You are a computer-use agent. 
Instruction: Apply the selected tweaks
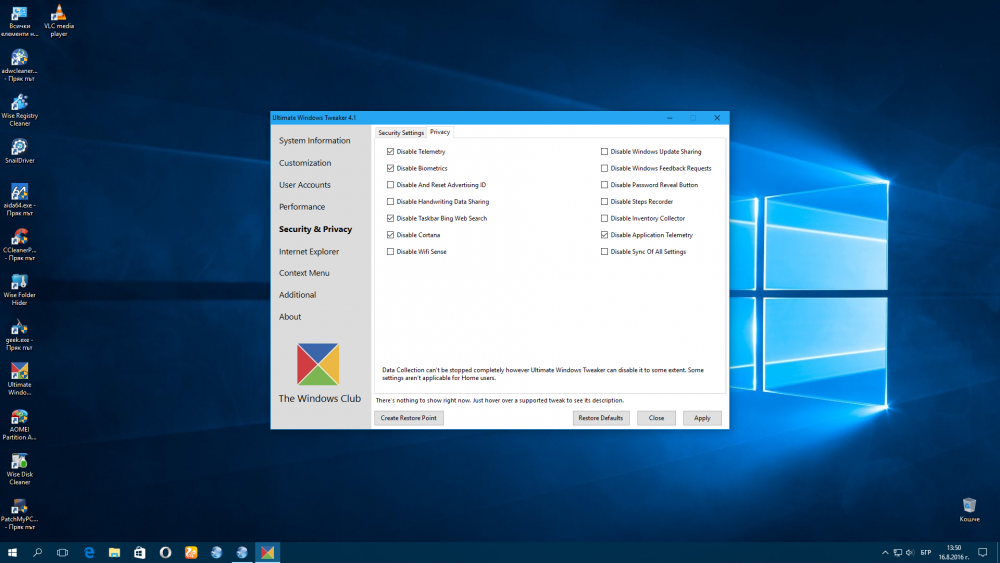(702, 418)
